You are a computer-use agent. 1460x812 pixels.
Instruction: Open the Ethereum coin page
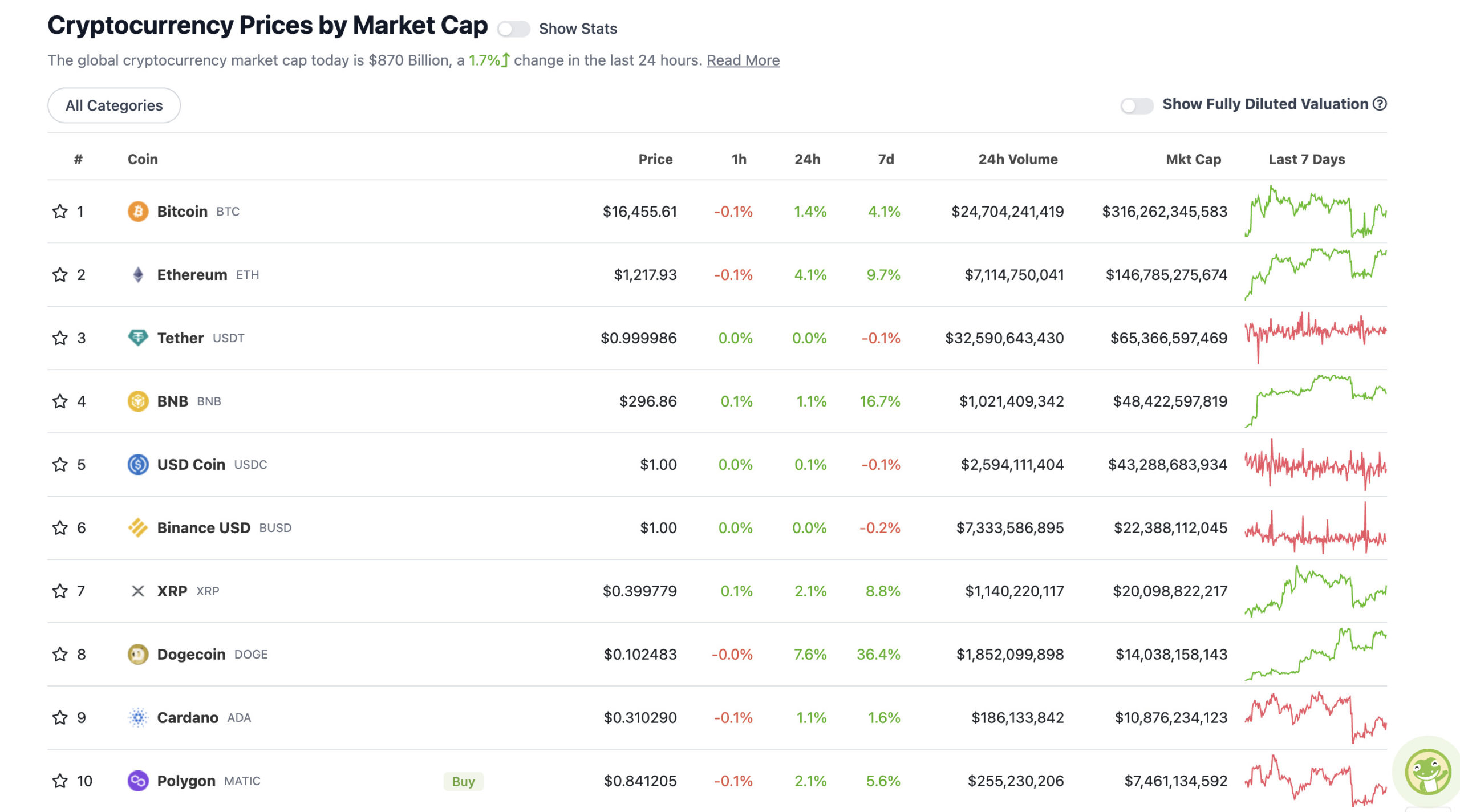click(x=192, y=275)
